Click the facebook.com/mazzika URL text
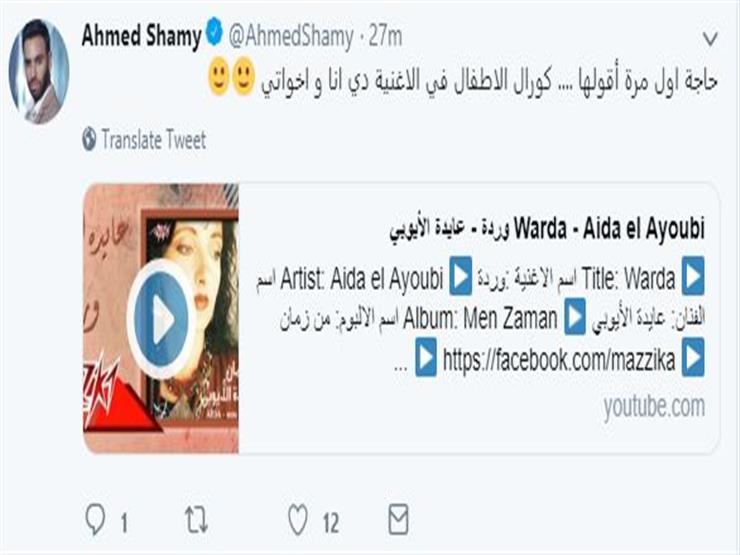Screen dimensions: 740x555 click(x=559, y=361)
